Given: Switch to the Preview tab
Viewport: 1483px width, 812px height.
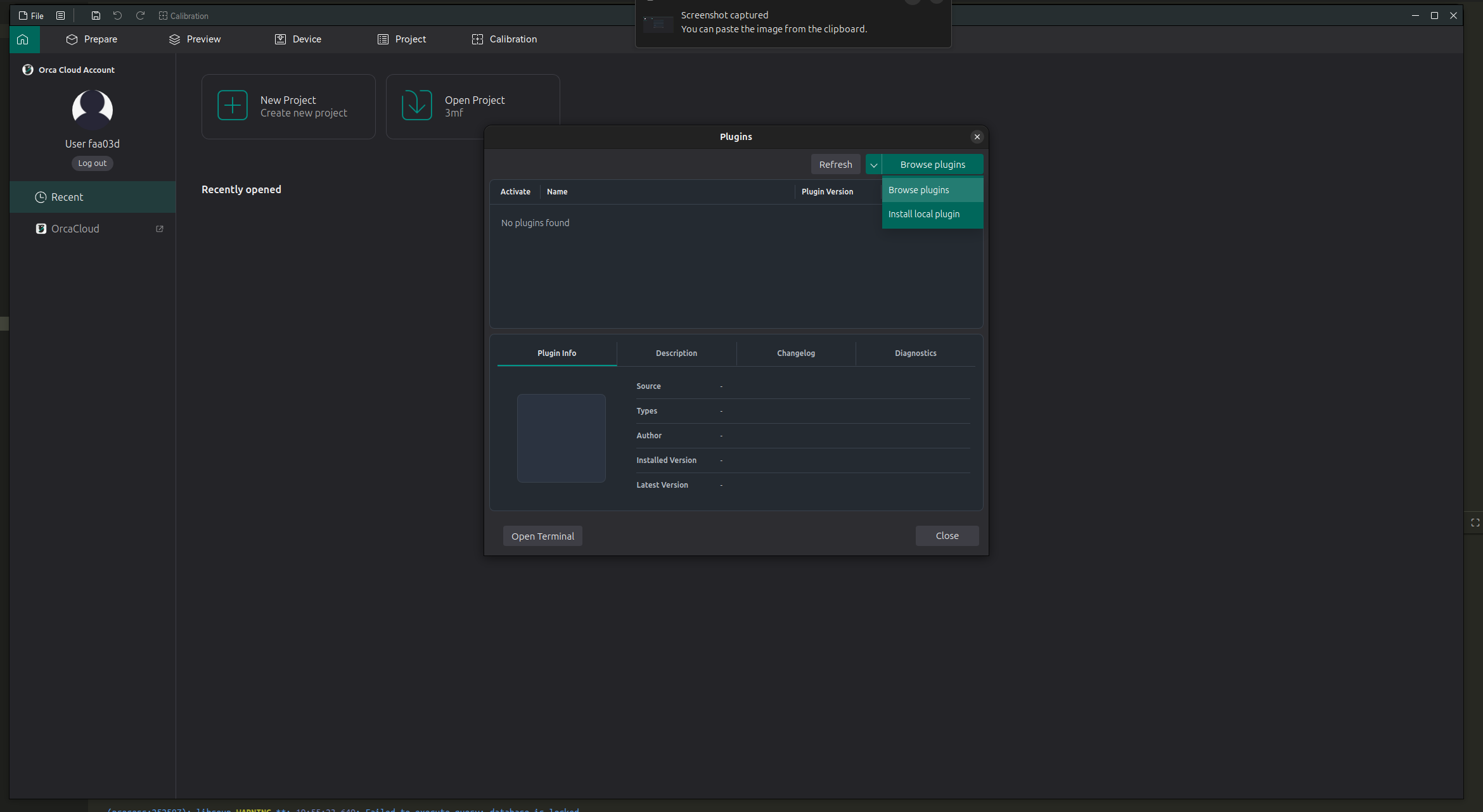Looking at the screenshot, I should (195, 39).
